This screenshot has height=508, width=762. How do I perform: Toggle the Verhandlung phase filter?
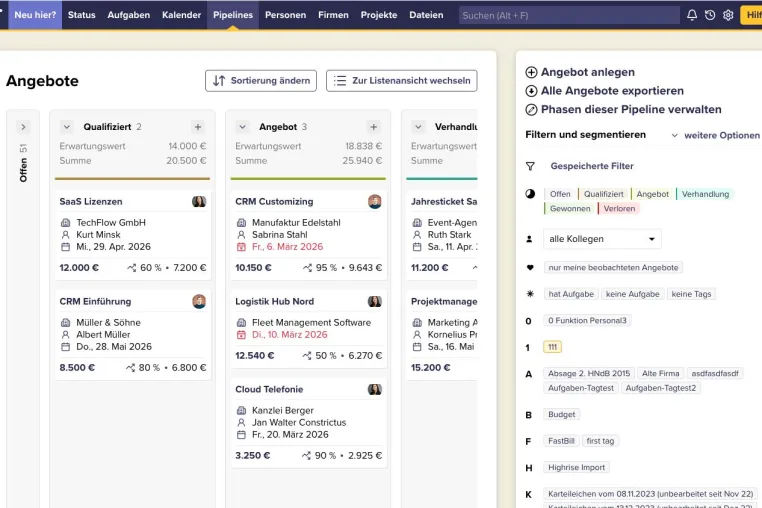tap(705, 194)
